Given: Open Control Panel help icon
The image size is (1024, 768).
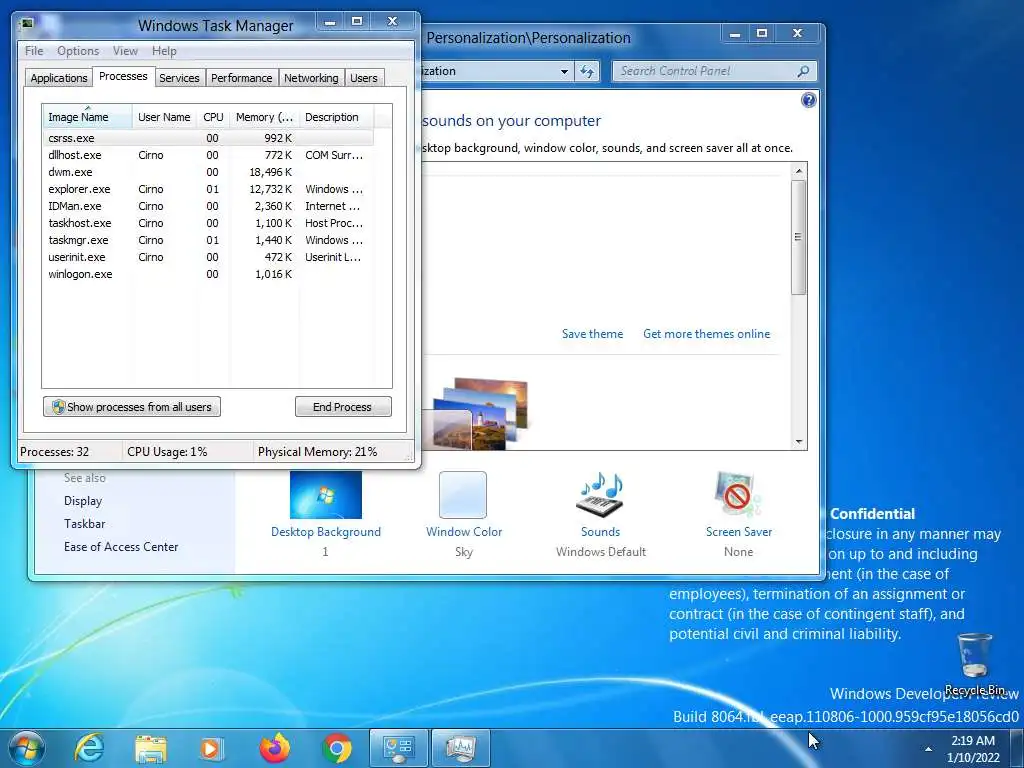Looking at the screenshot, I should coord(808,100).
